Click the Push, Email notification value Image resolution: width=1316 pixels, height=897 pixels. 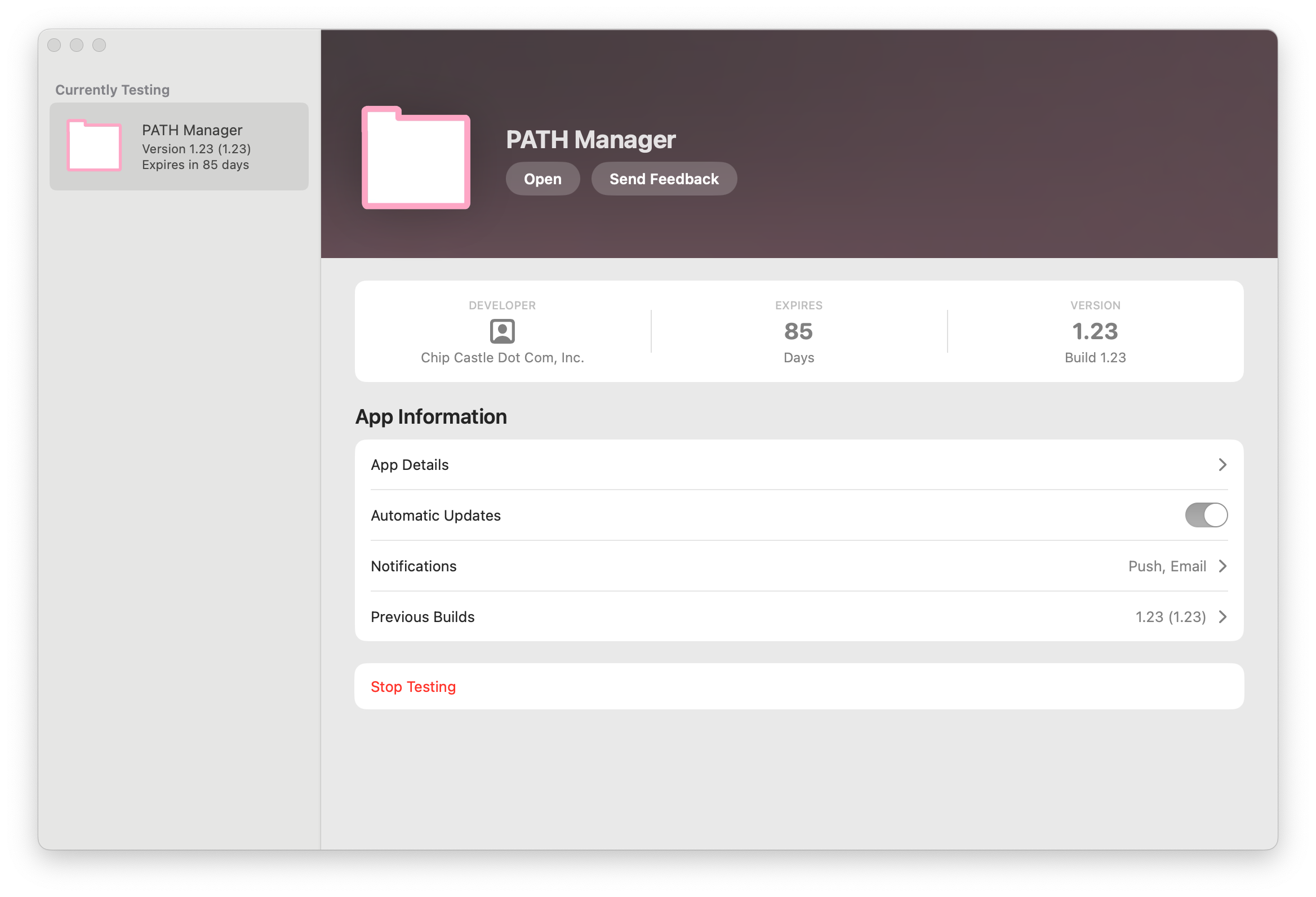point(1167,566)
